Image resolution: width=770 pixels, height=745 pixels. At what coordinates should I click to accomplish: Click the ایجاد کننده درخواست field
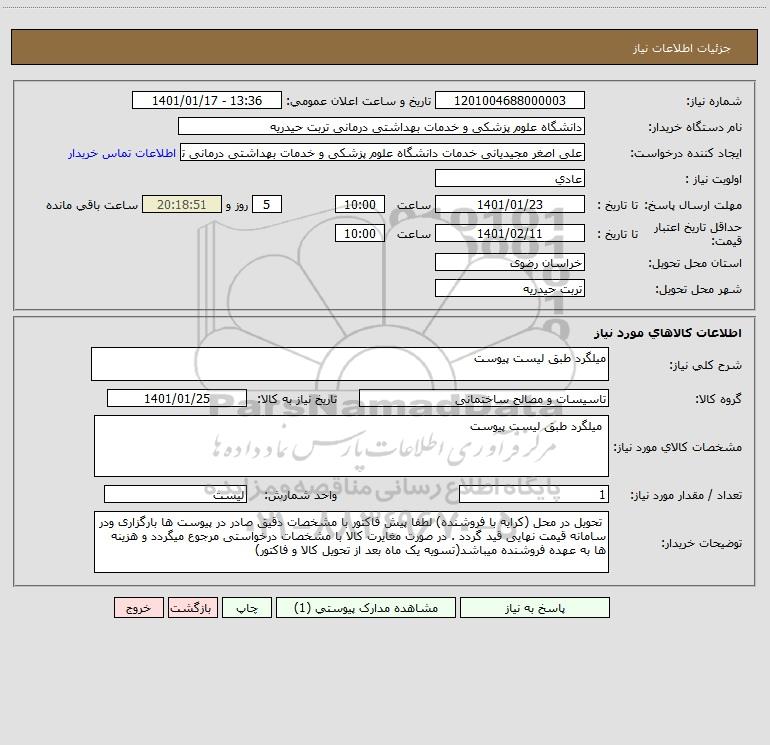382,152
